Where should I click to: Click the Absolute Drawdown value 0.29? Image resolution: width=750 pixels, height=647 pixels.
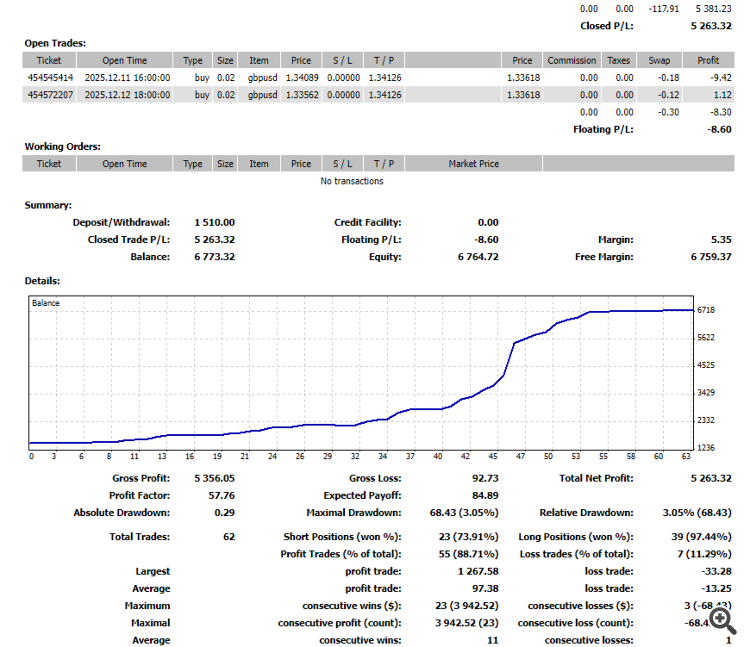[224, 513]
